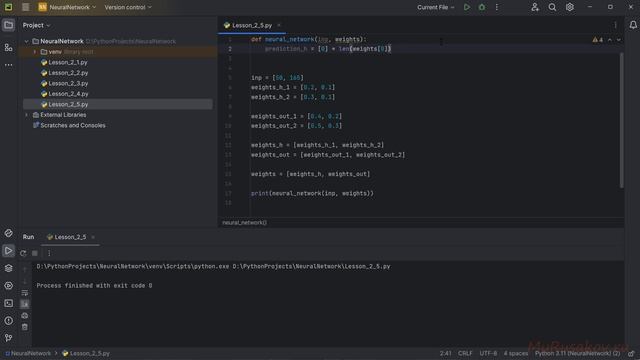Click script path link in Run output

311,267
